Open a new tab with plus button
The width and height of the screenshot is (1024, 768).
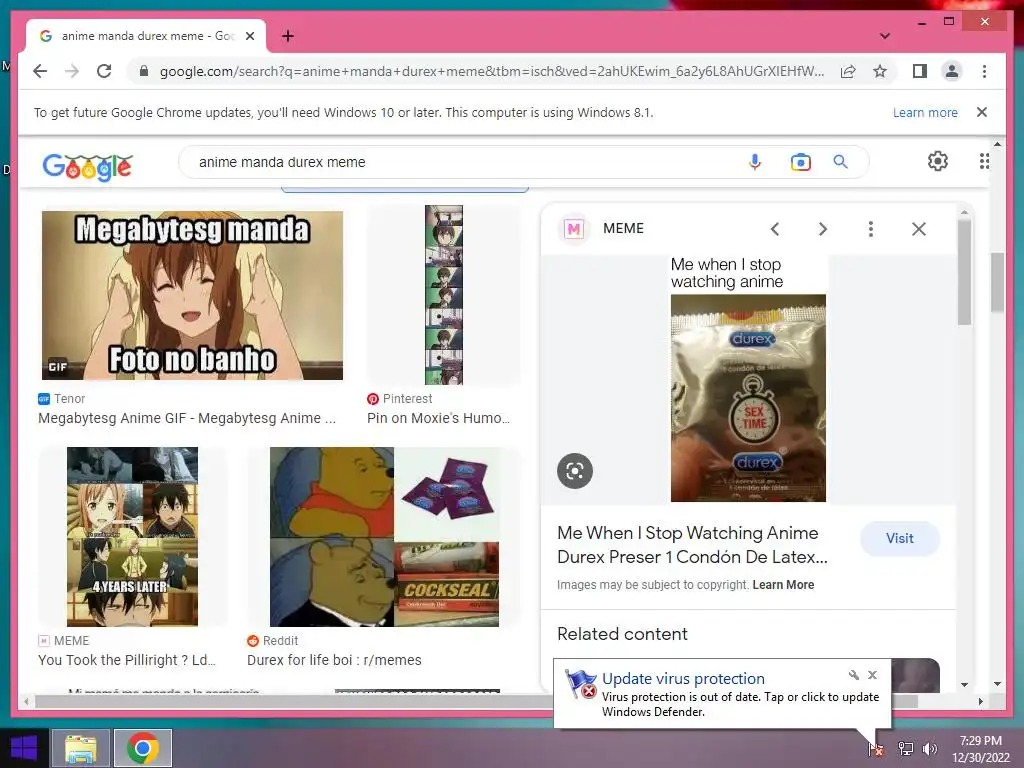[x=287, y=36]
